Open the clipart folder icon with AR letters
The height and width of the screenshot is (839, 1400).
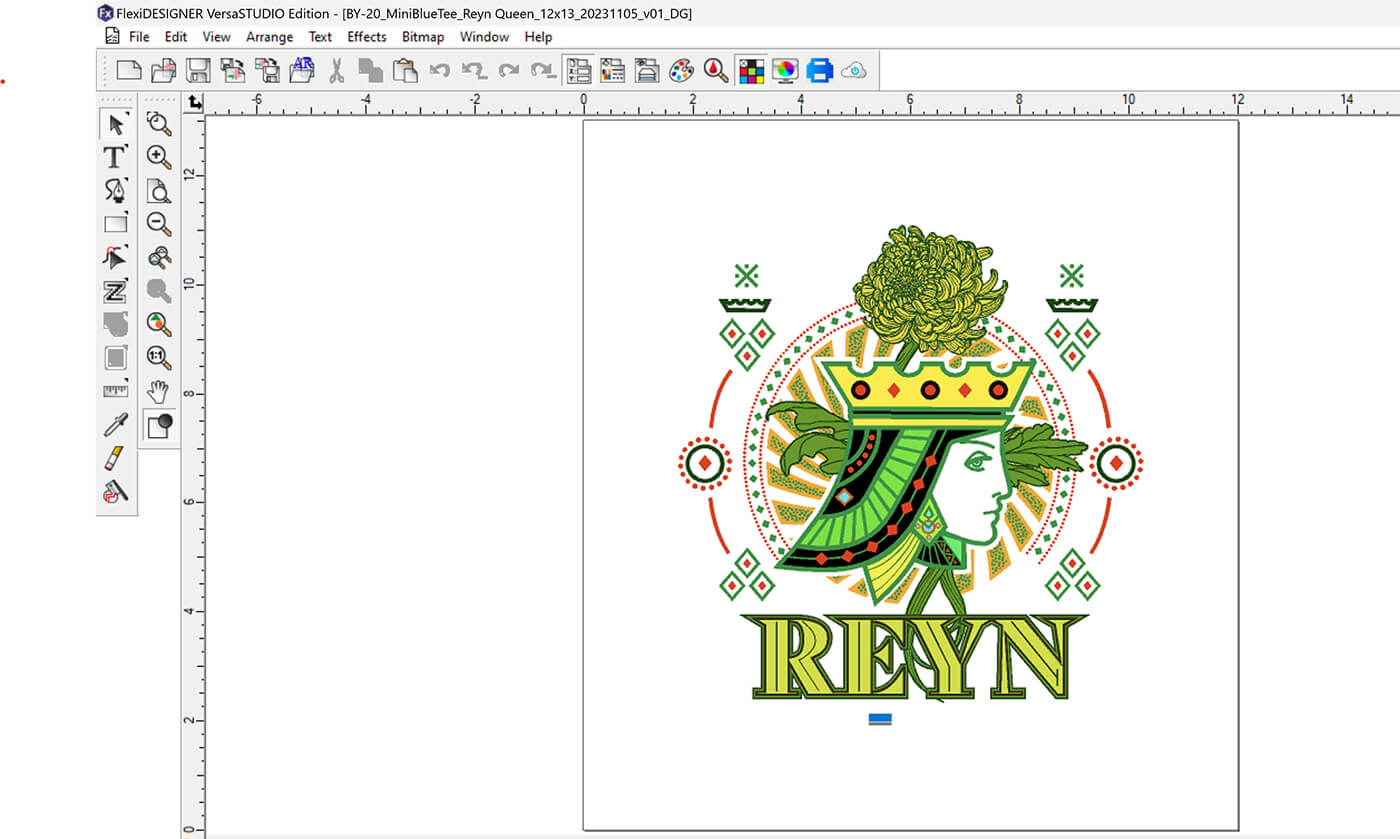302,70
